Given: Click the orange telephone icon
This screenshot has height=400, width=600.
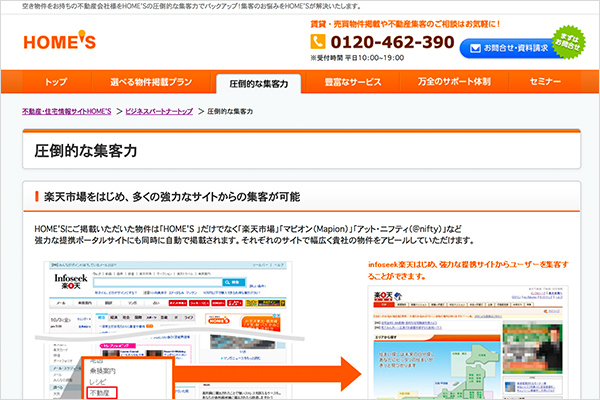Looking at the screenshot, I should (x=318, y=42).
